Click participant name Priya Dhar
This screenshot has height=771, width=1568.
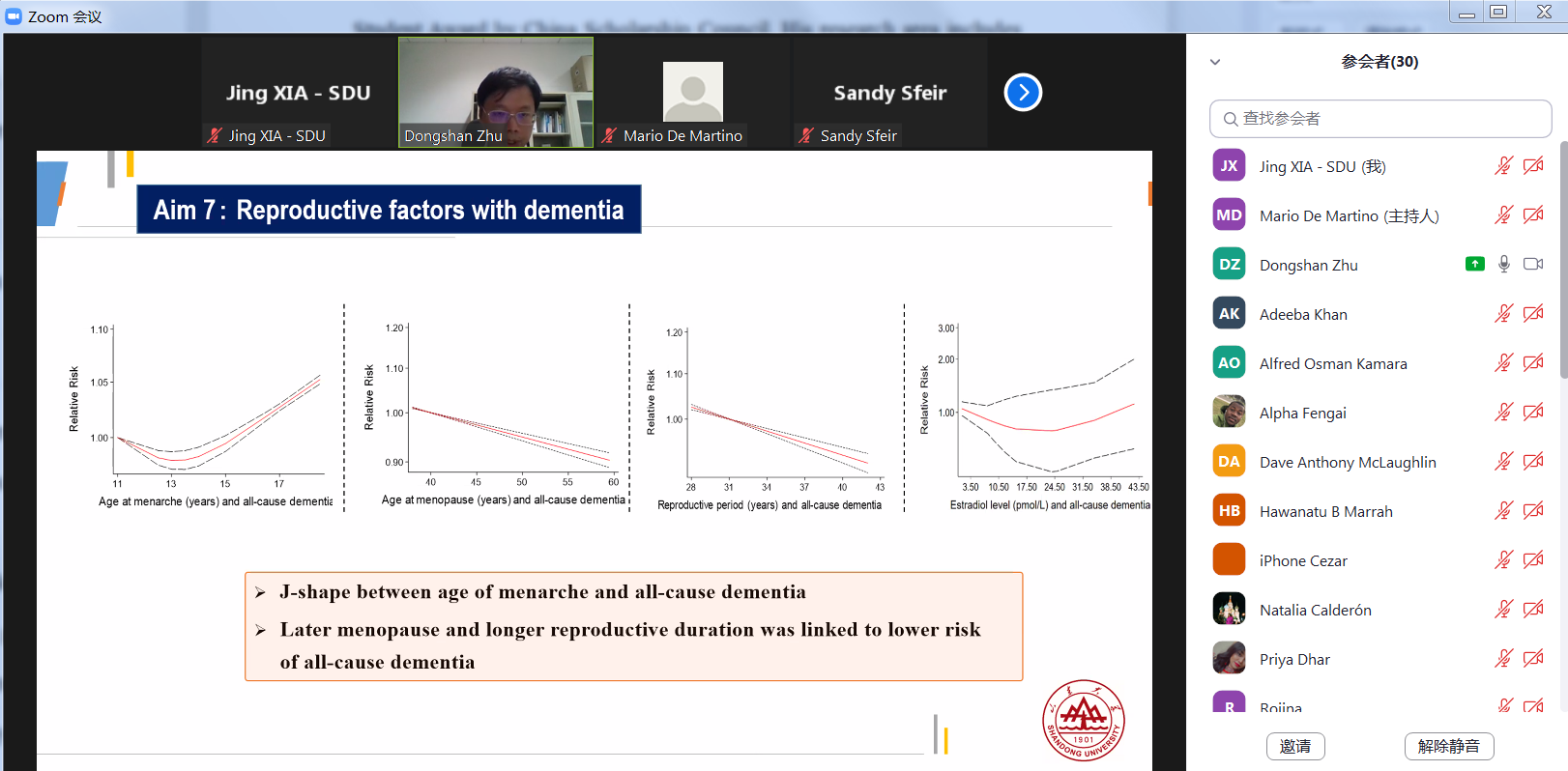pos(1294,659)
